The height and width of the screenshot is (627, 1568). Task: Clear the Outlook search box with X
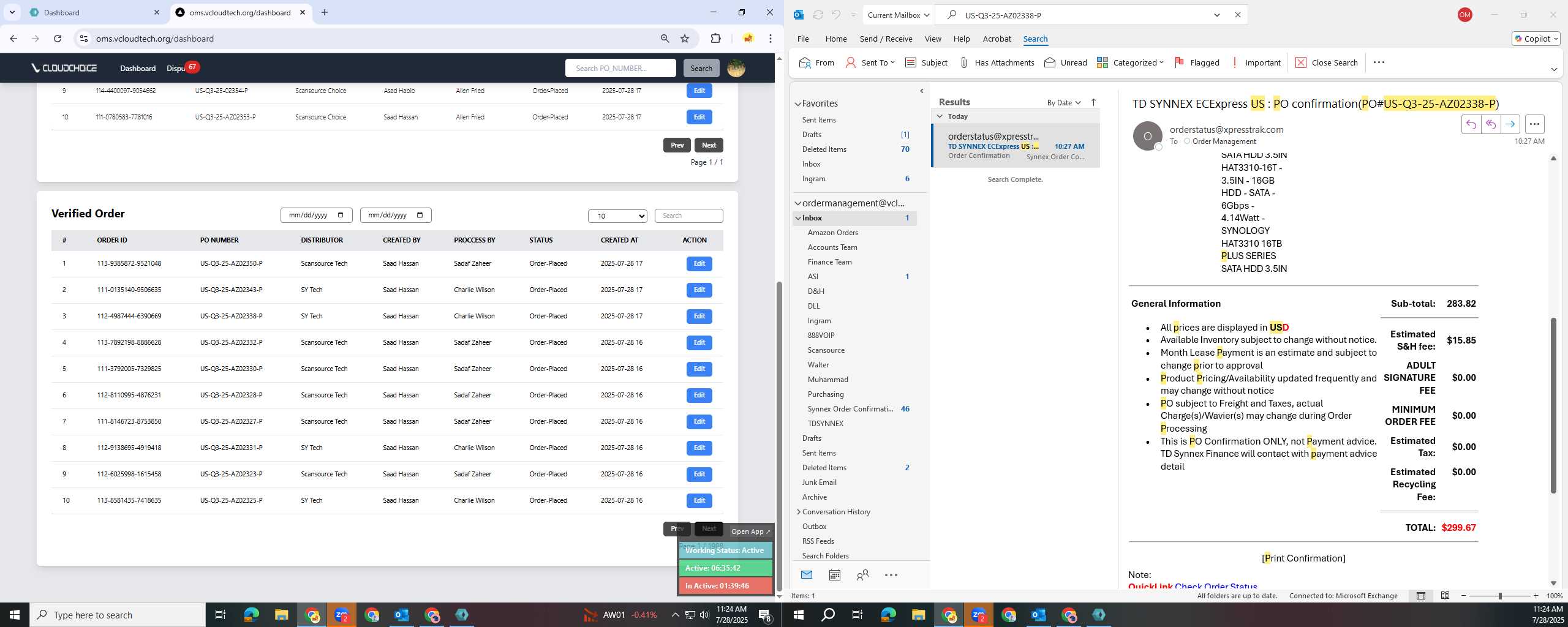[x=1237, y=15]
